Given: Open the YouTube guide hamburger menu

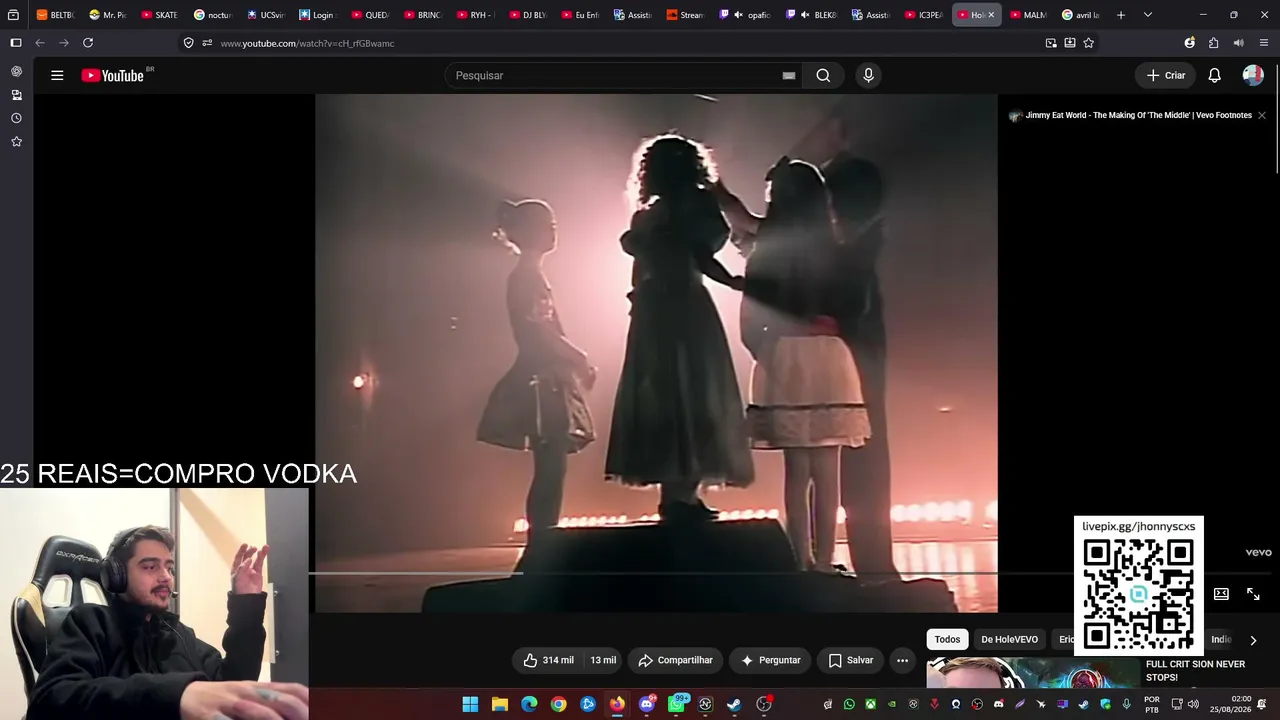Looking at the screenshot, I should [x=57, y=75].
